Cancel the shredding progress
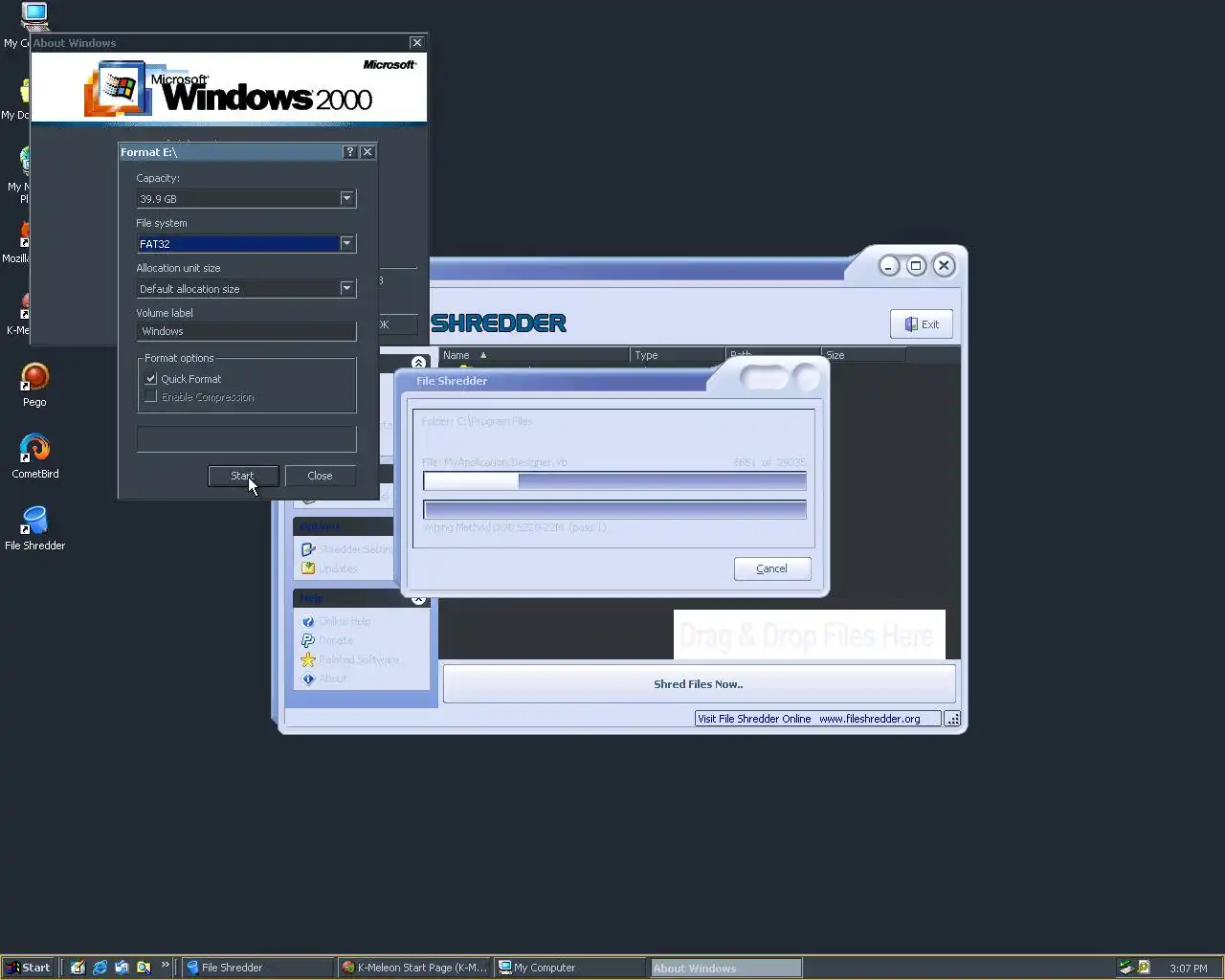 tap(772, 568)
